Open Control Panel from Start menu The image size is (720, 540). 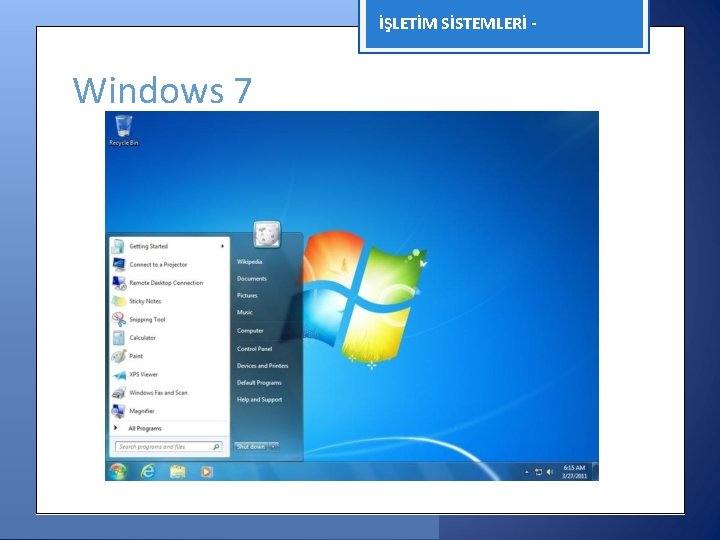point(254,349)
